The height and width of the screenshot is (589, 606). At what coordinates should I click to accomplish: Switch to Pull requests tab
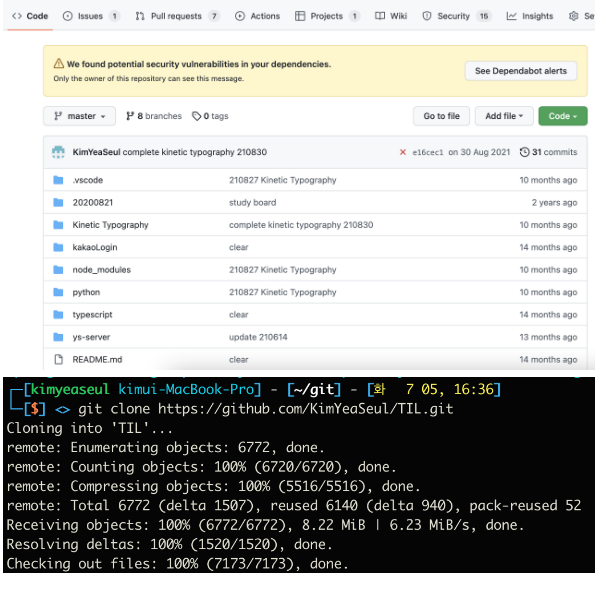[177, 16]
